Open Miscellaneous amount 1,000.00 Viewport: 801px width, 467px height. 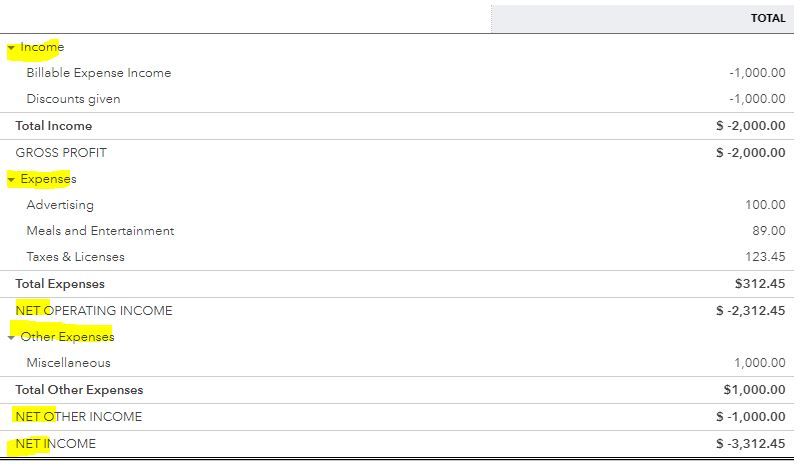tap(758, 363)
